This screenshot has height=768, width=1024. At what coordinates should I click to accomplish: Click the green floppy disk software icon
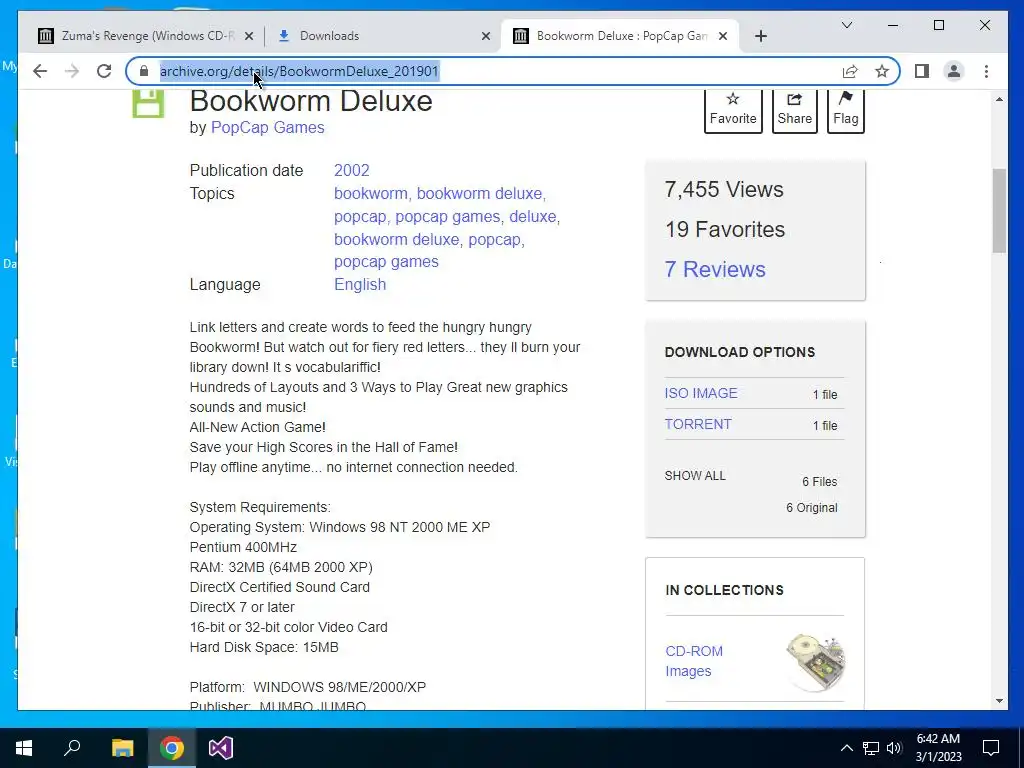[x=148, y=104]
